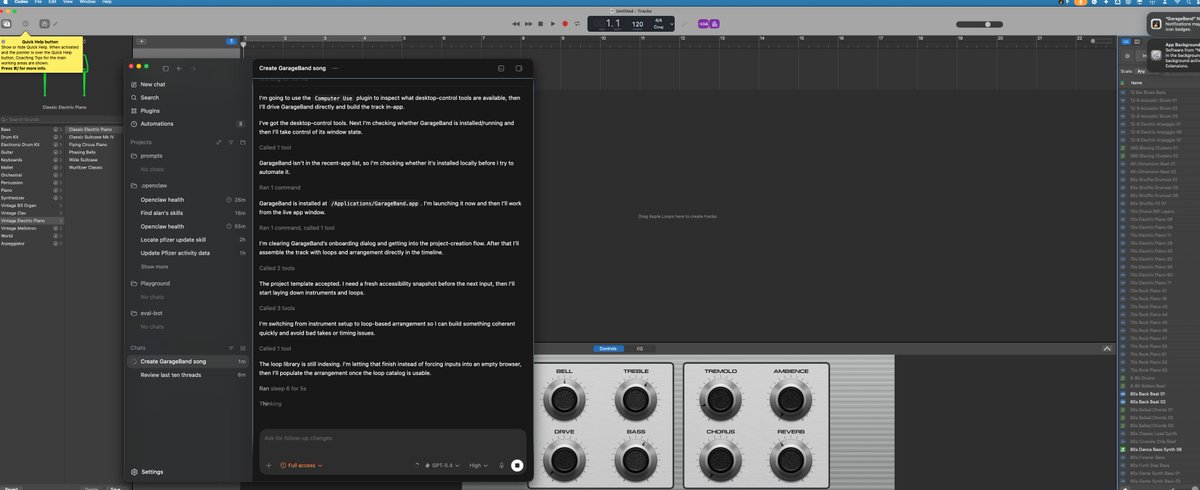Open Plugins in Codex sidebar

point(150,110)
